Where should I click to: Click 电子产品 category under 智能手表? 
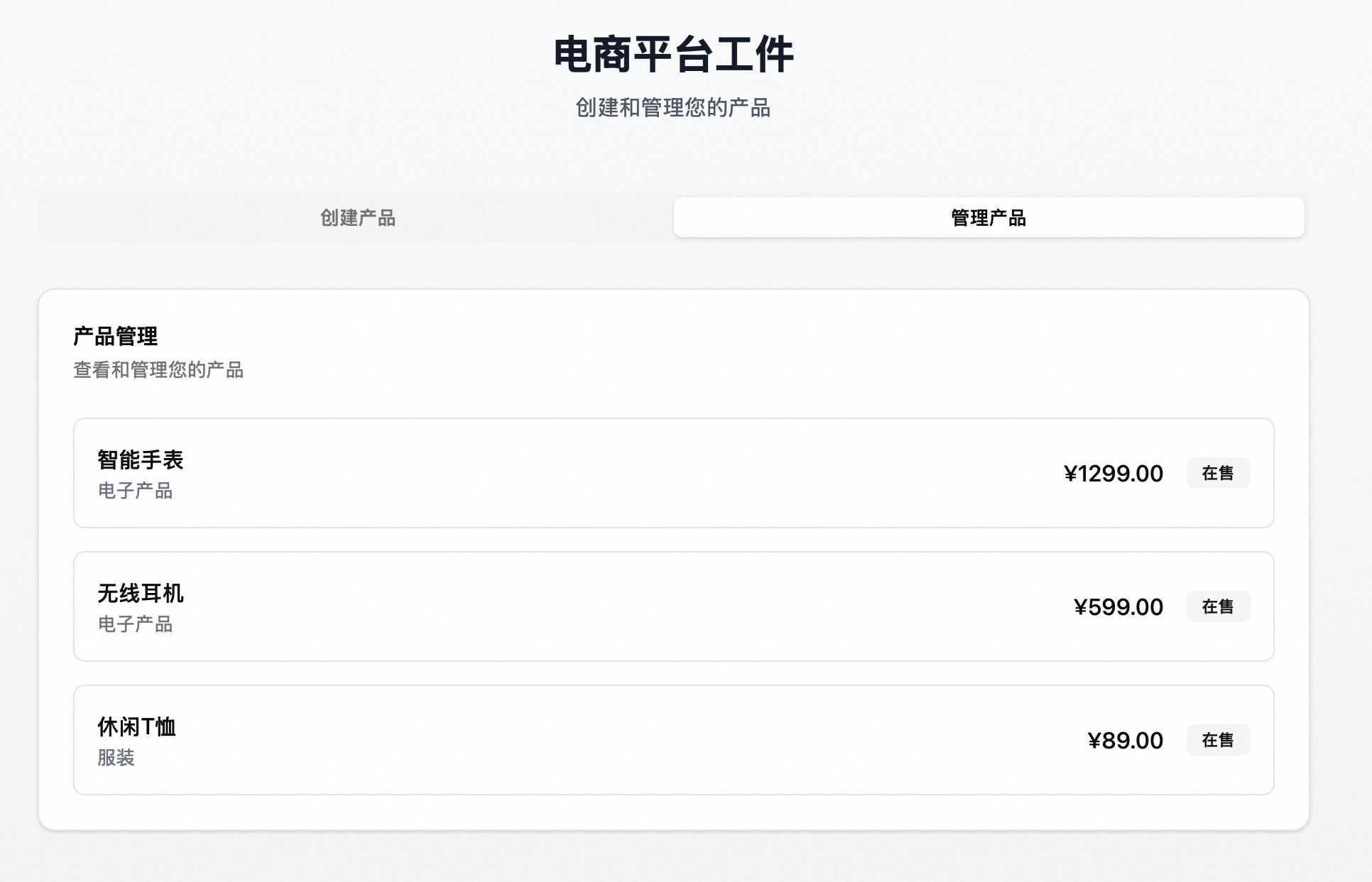[135, 491]
